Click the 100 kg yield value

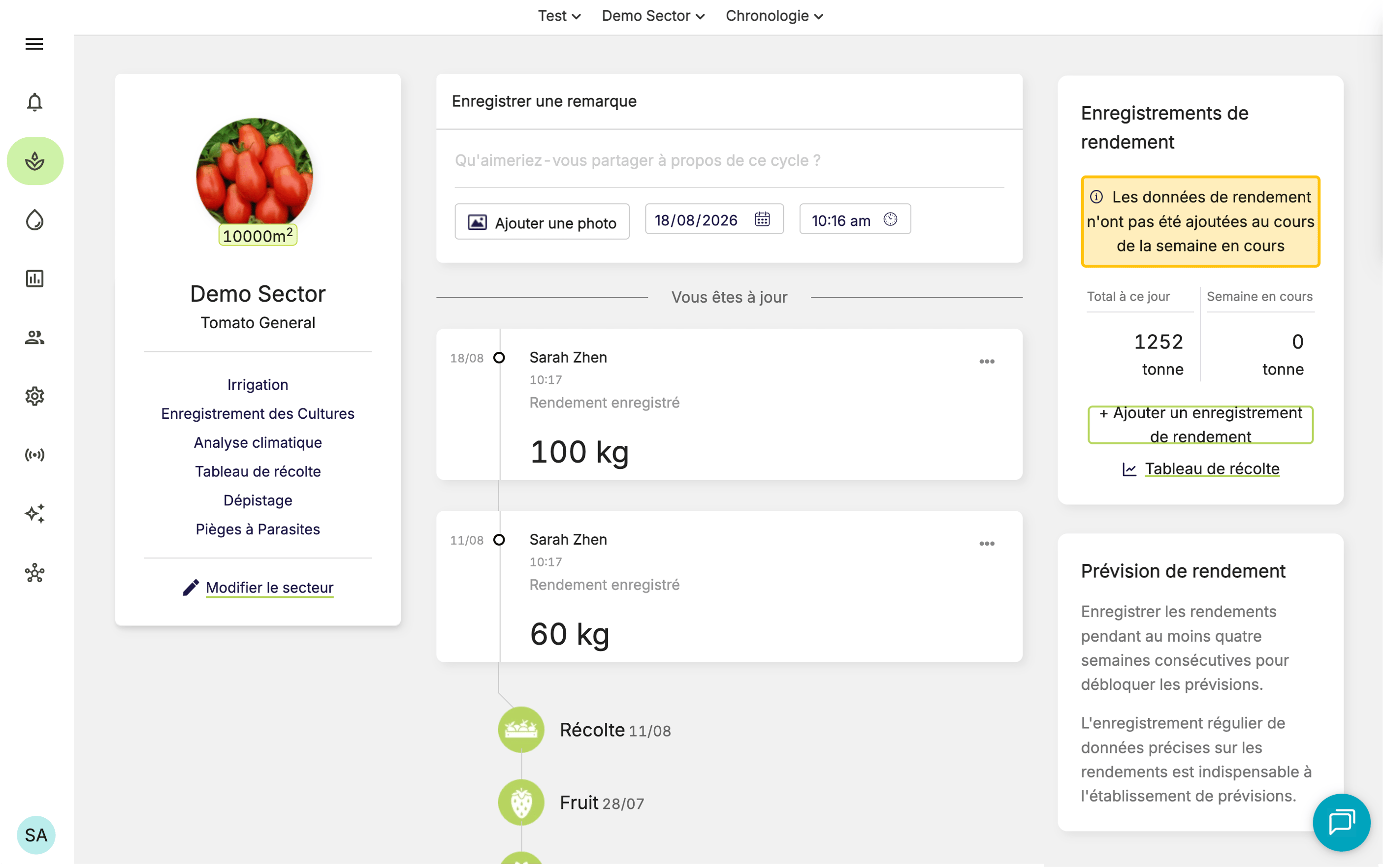(579, 452)
